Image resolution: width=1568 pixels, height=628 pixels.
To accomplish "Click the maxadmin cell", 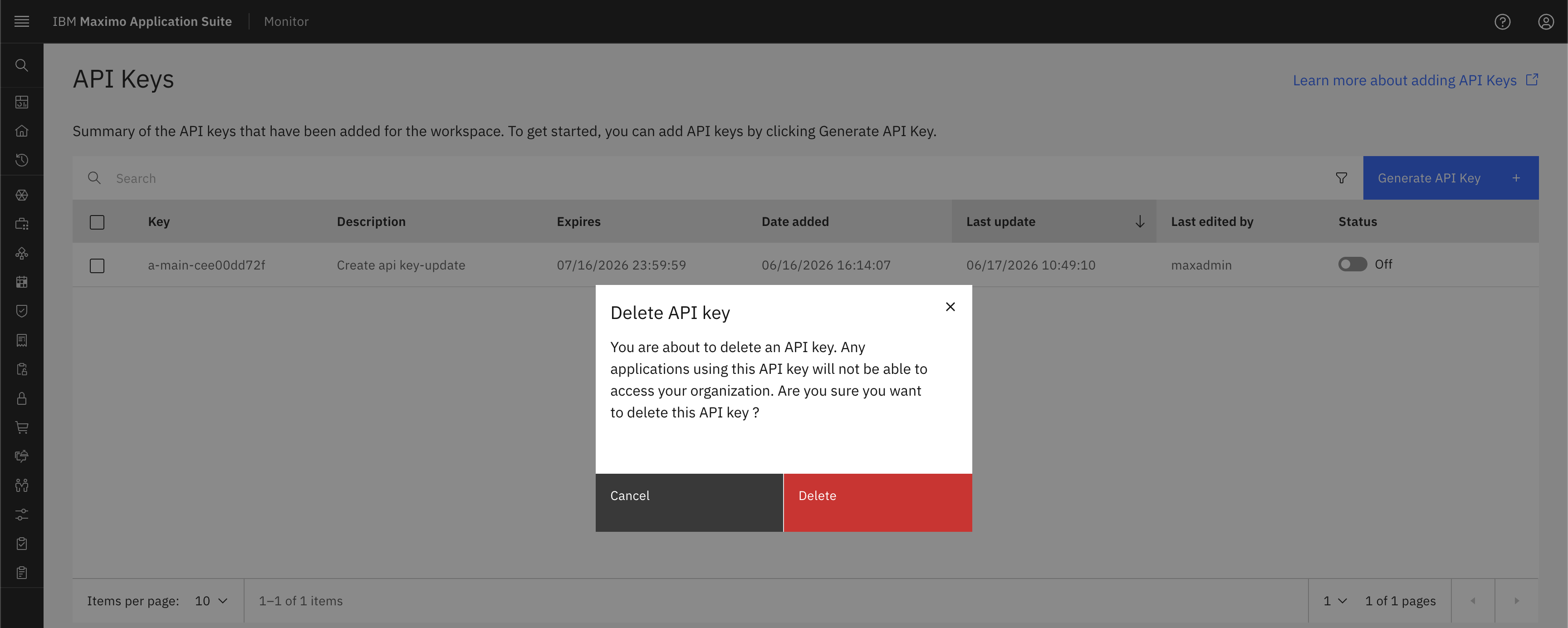I will click(x=1201, y=265).
